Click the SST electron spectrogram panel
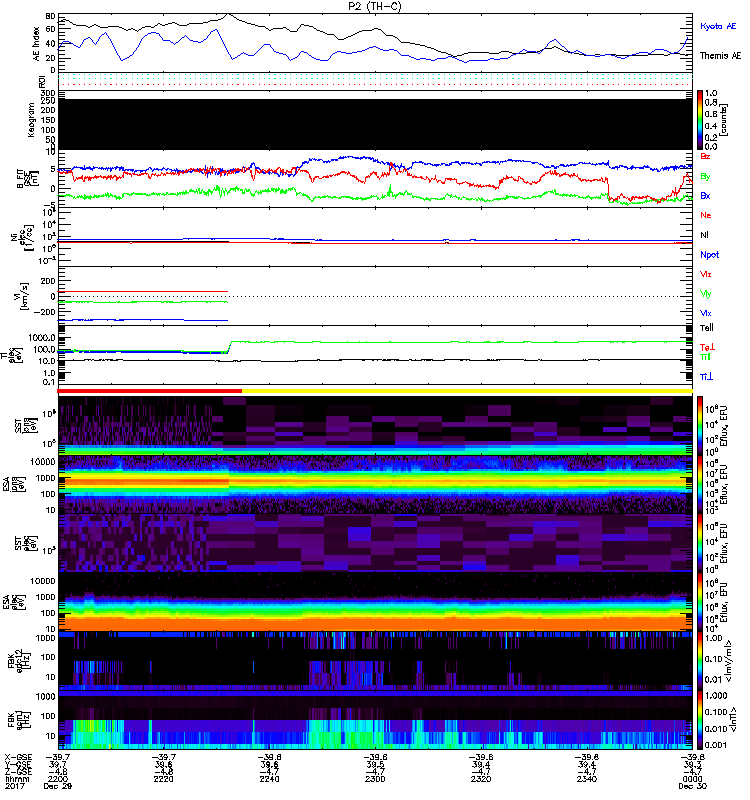 [375, 543]
